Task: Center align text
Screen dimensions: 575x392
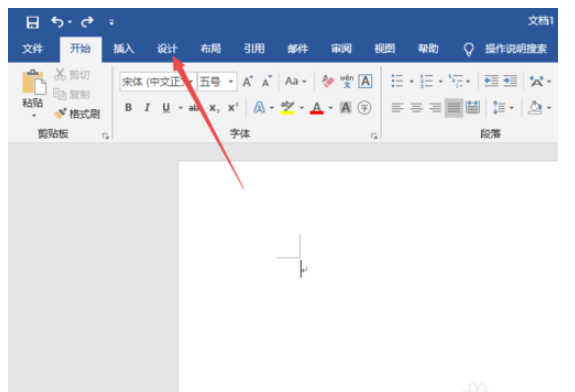Action: coord(416,107)
